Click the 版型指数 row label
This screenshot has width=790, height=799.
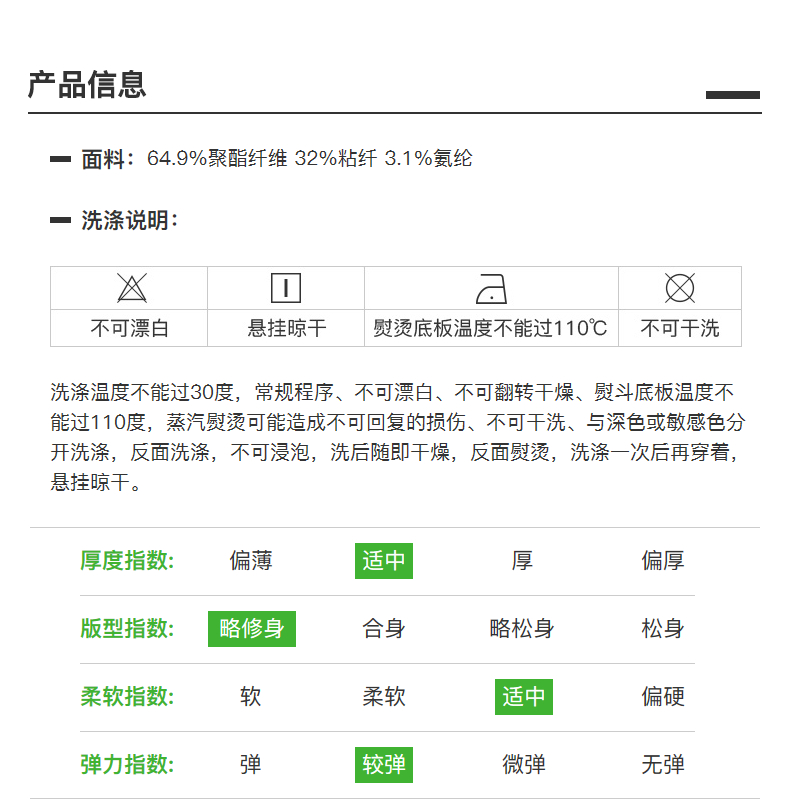click(127, 628)
